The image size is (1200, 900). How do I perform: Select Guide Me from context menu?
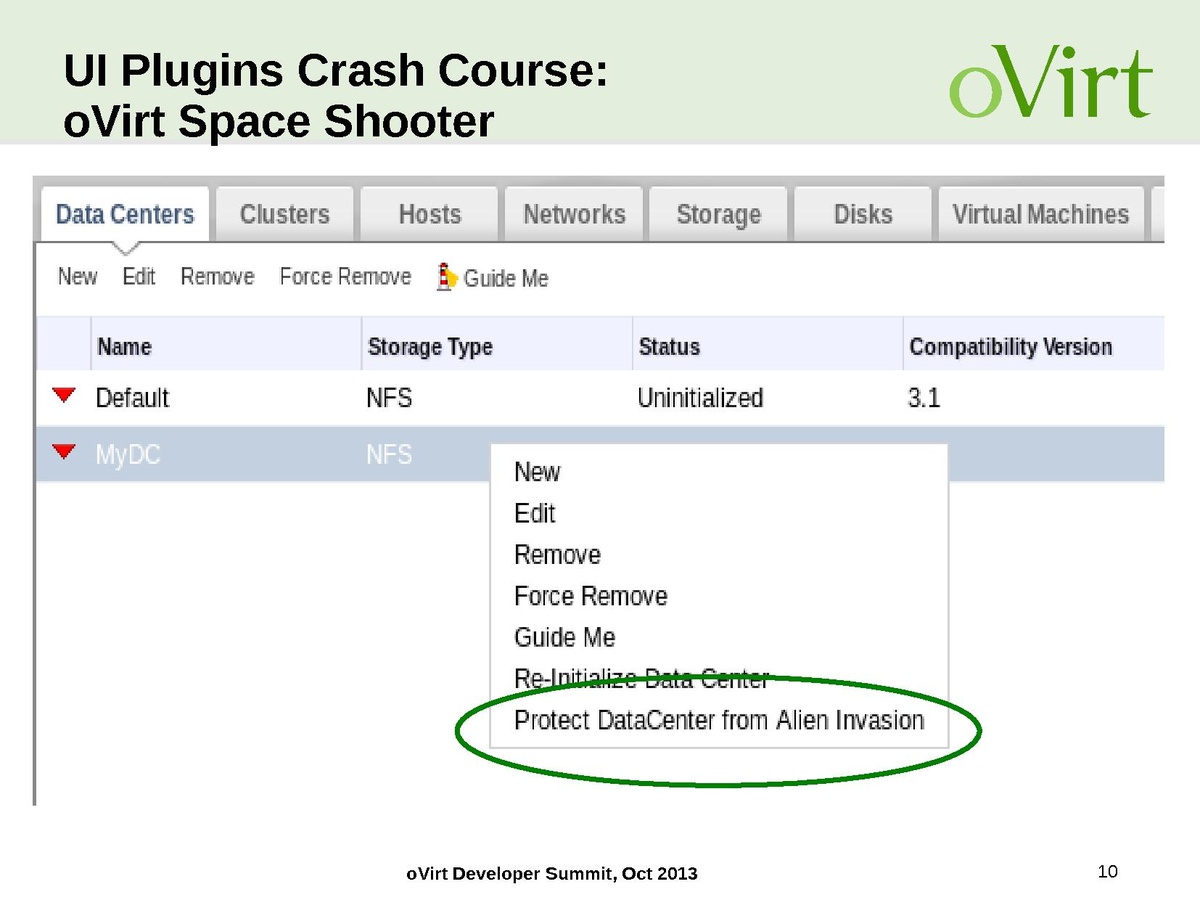coord(564,637)
